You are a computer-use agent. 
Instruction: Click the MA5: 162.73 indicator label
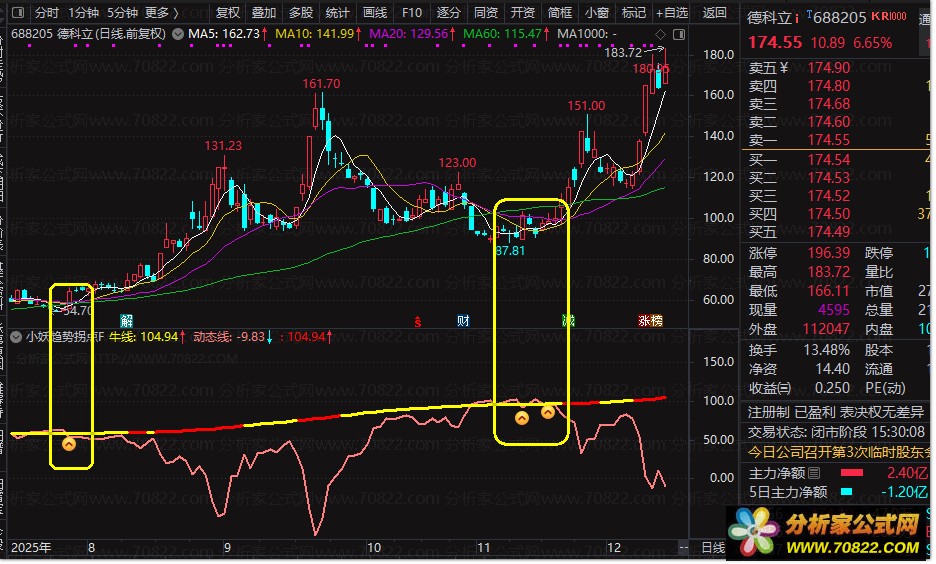[x=227, y=34]
